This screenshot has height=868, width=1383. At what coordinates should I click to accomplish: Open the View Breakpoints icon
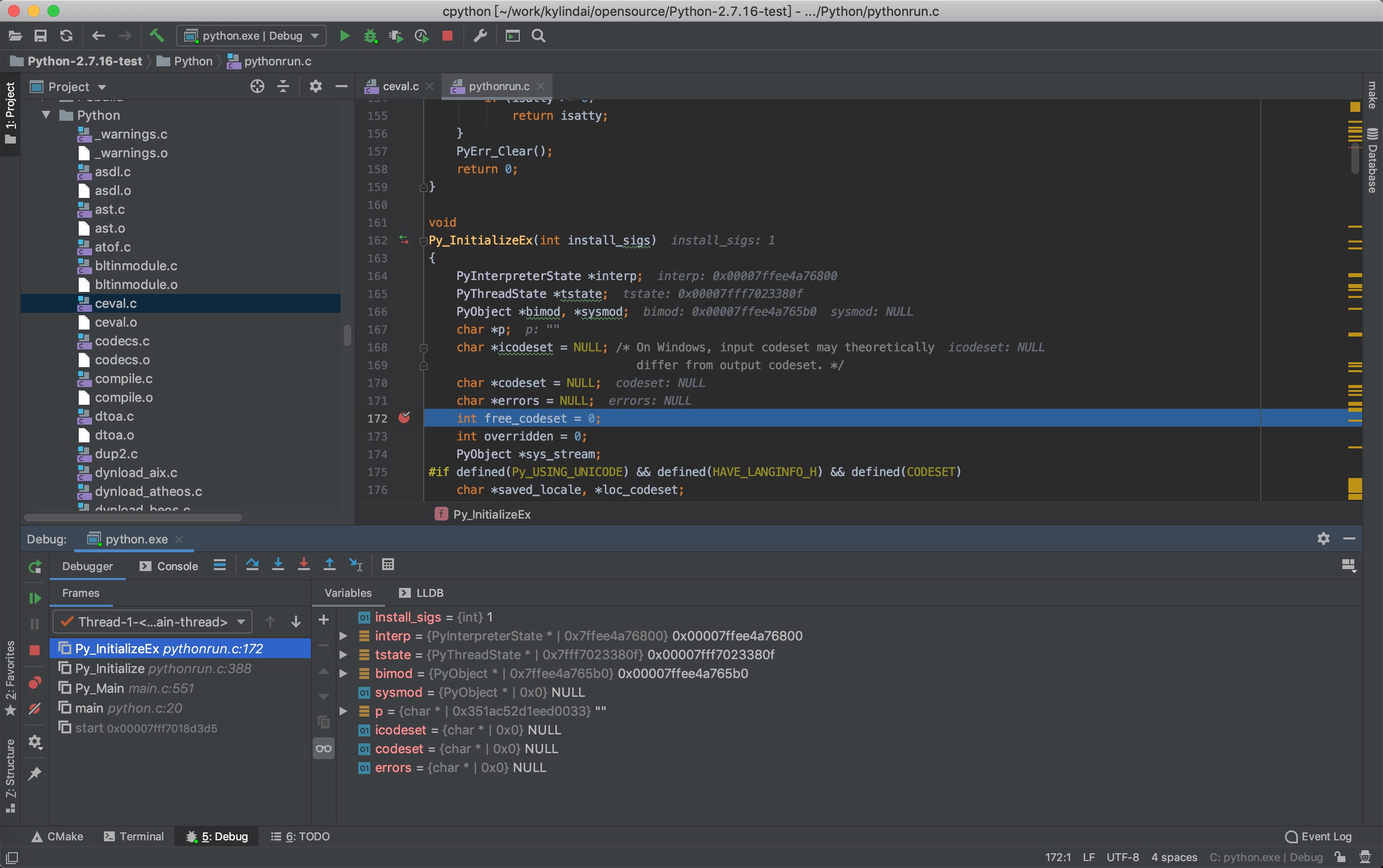pyautogui.click(x=35, y=683)
